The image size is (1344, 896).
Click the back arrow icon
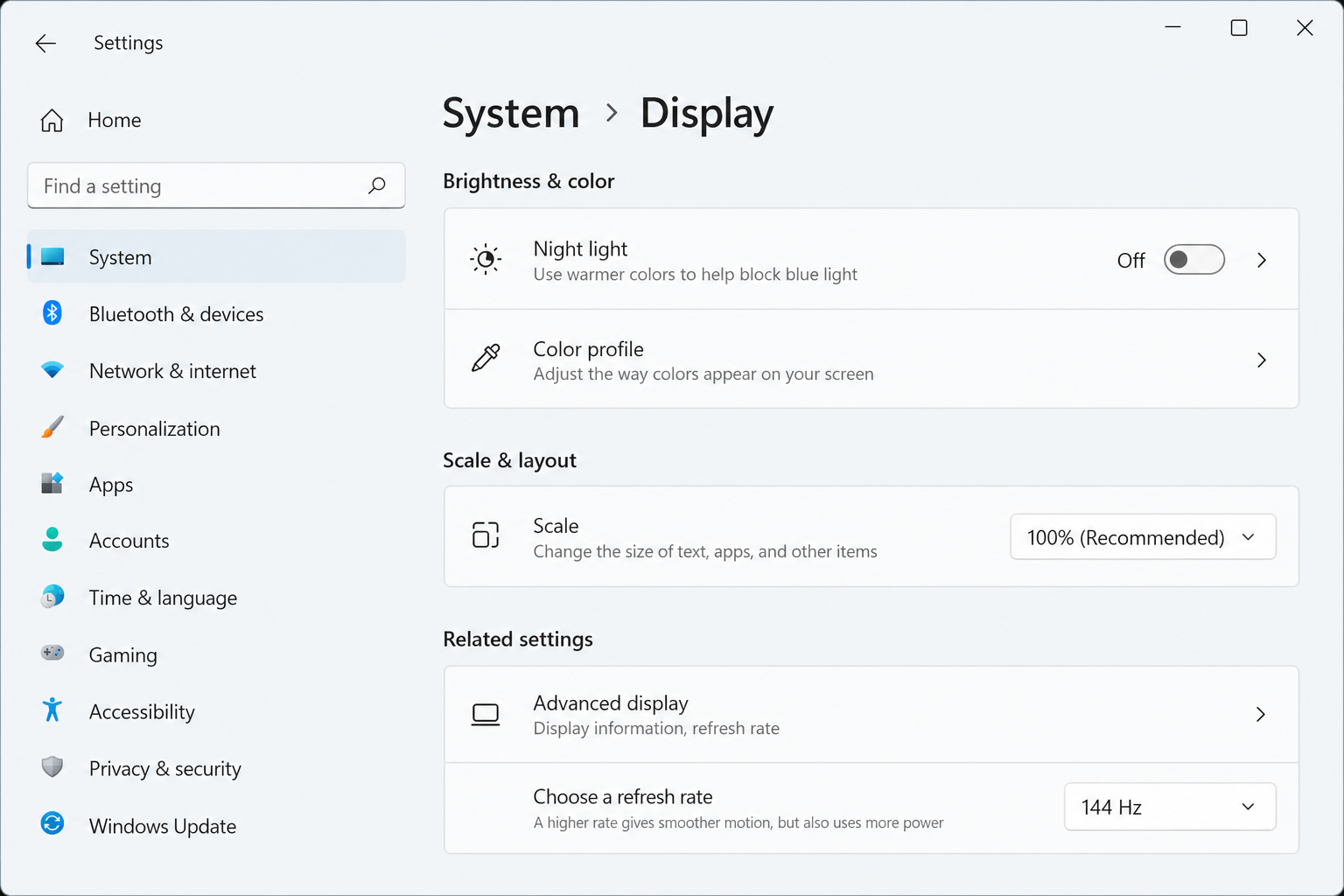pyautogui.click(x=45, y=43)
